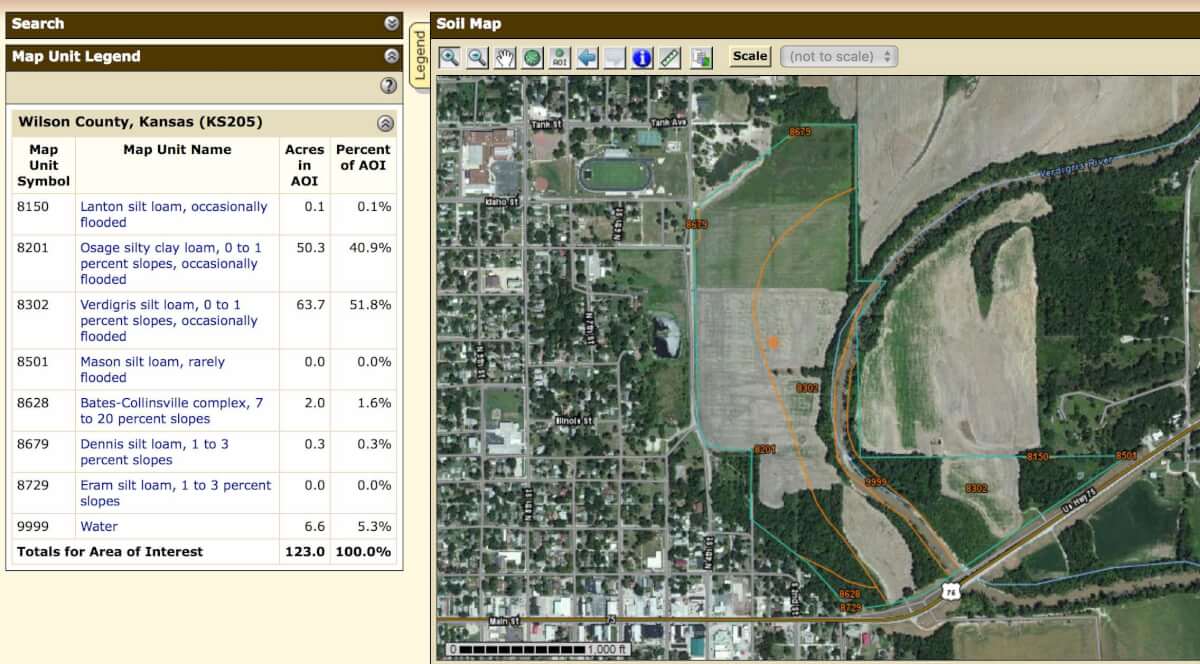Open the map scale dropdown
Image resolution: width=1200 pixels, height=664 pixels.
(839, 57)
